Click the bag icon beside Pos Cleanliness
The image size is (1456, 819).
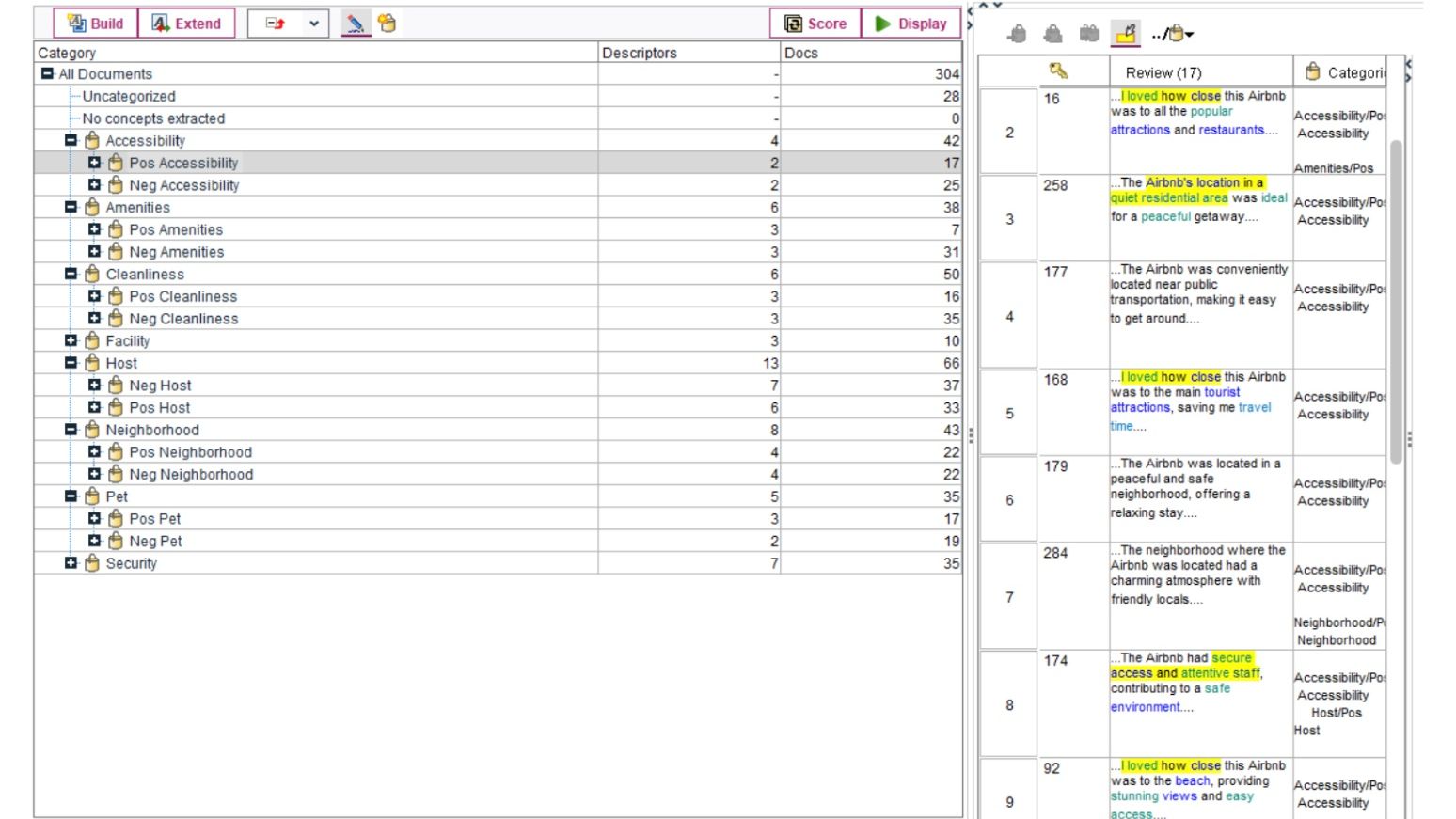[116, 296]
